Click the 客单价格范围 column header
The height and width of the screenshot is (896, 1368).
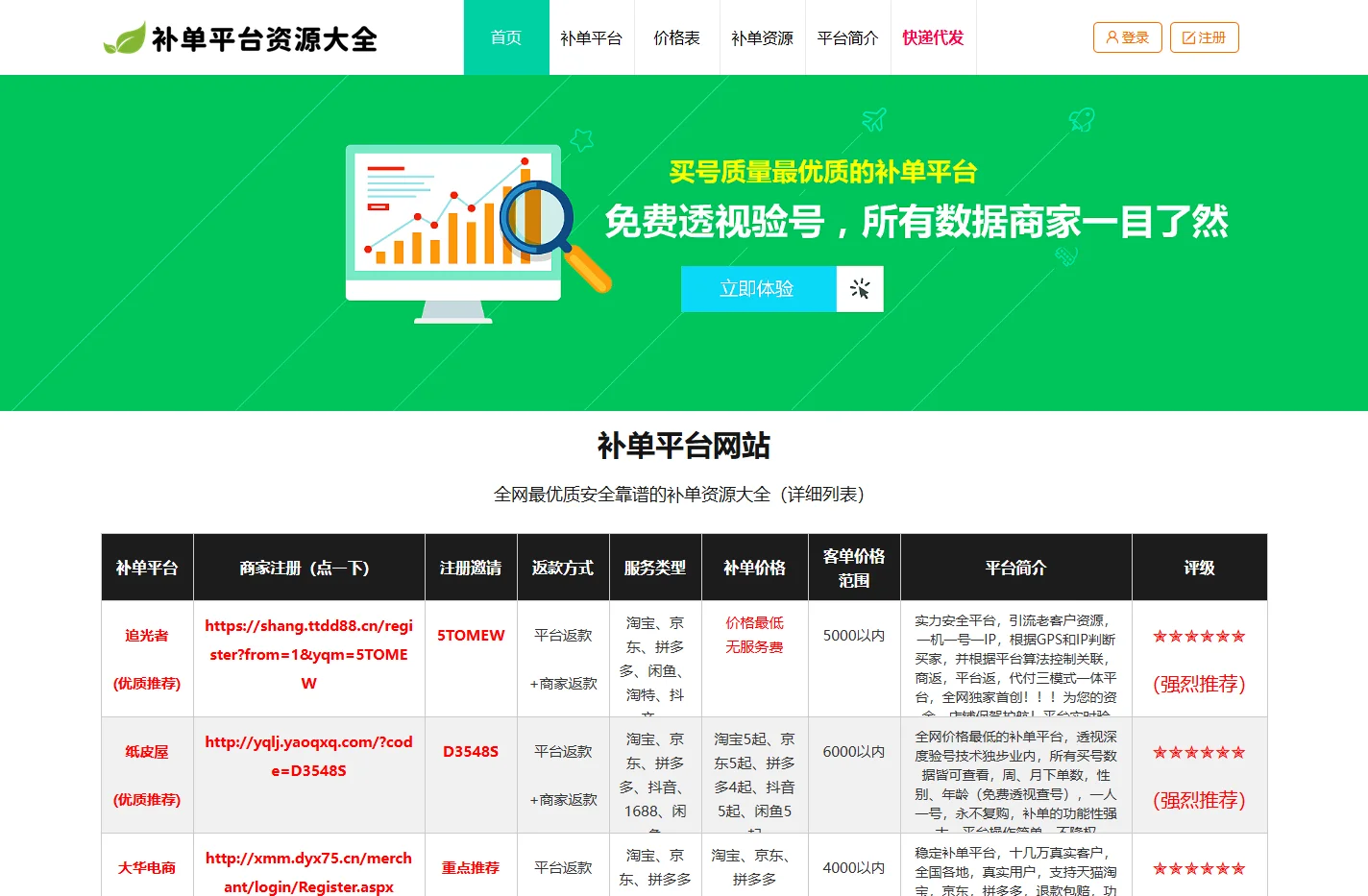pos(854,568)
